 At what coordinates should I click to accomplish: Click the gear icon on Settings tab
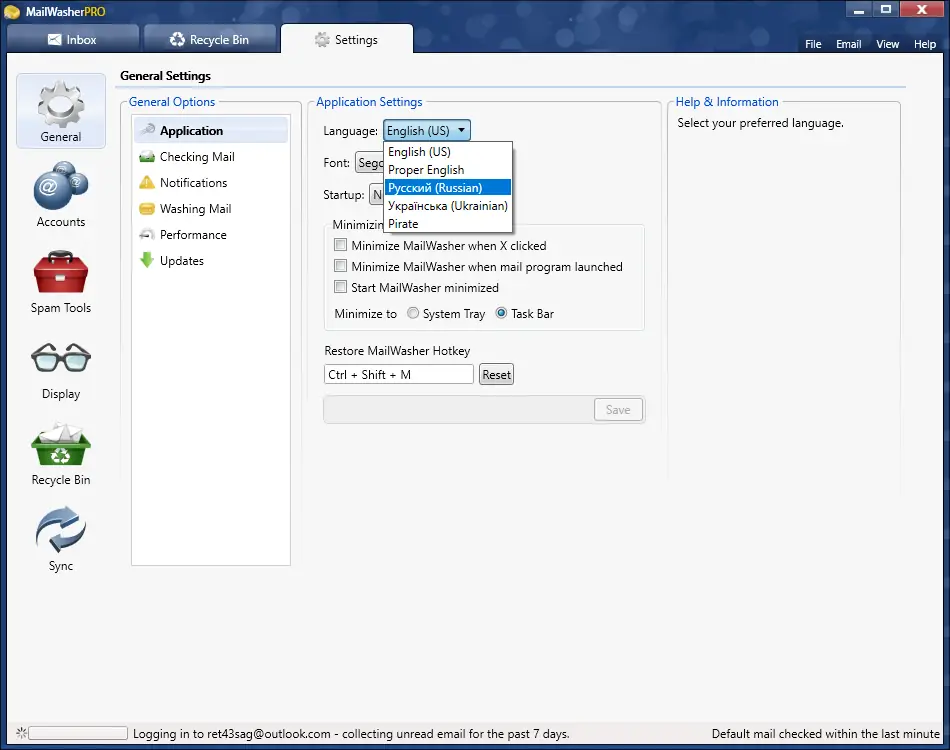(x=322, y=39)
